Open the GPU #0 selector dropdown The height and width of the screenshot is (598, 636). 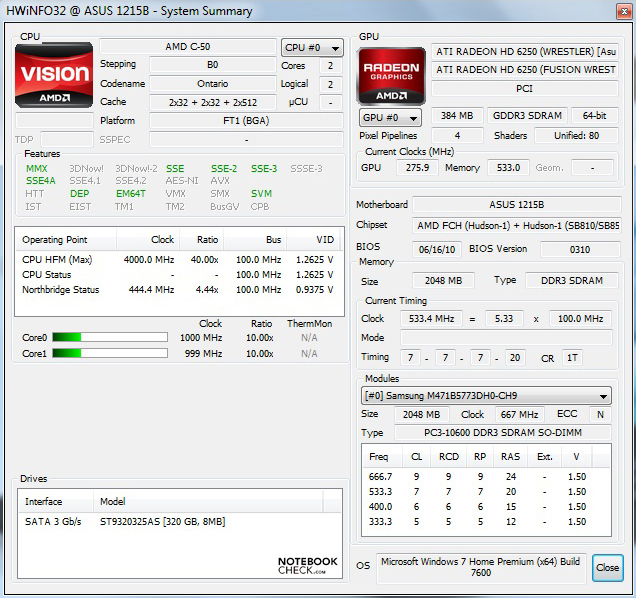click(390, 118)
